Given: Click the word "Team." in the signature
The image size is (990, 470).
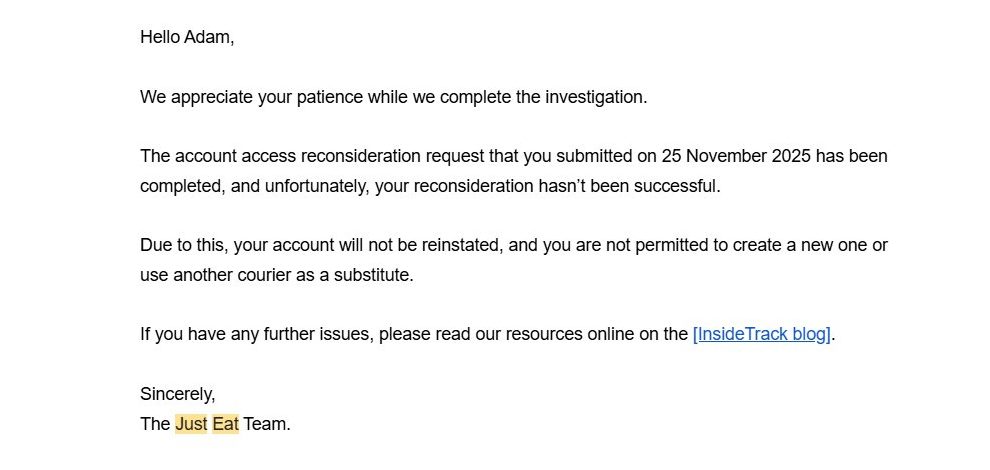Looking at the screenshot, I should point(266,423).
